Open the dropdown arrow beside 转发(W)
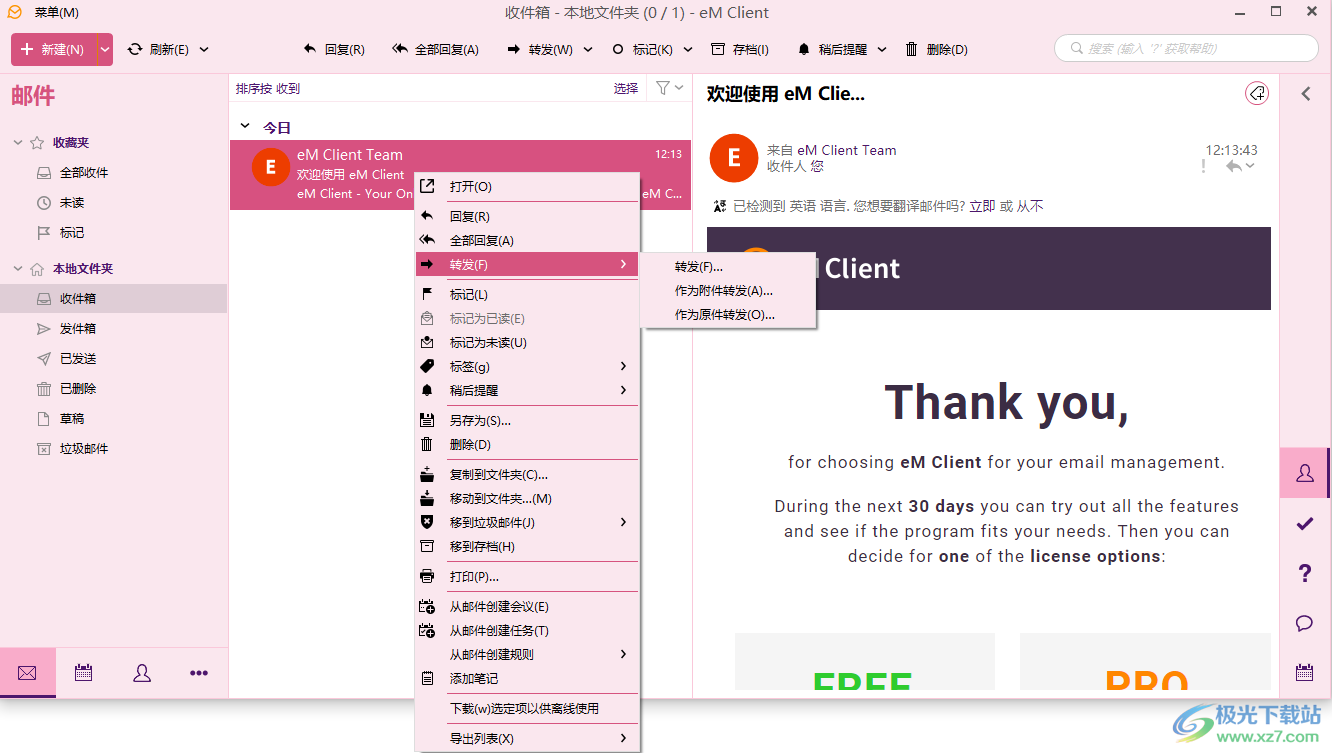The image size is (1332, 753). point(588,49)
